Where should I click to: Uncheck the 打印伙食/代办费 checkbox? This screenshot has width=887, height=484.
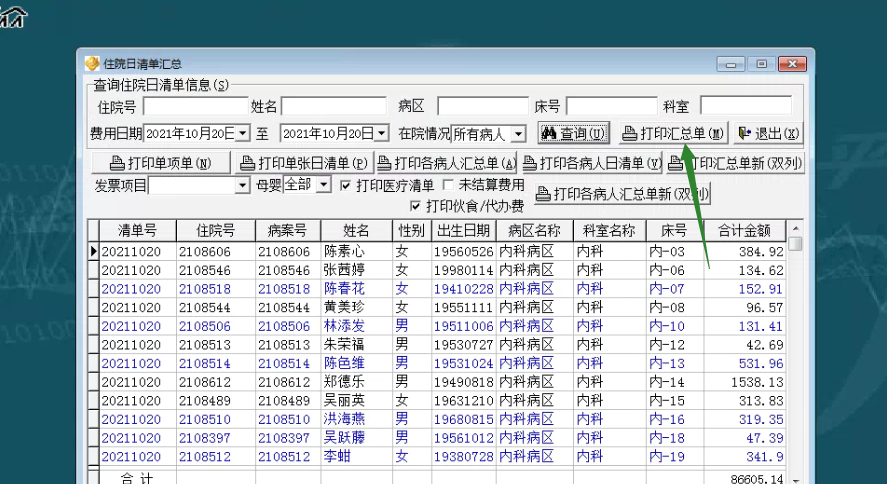pos(416,206)
